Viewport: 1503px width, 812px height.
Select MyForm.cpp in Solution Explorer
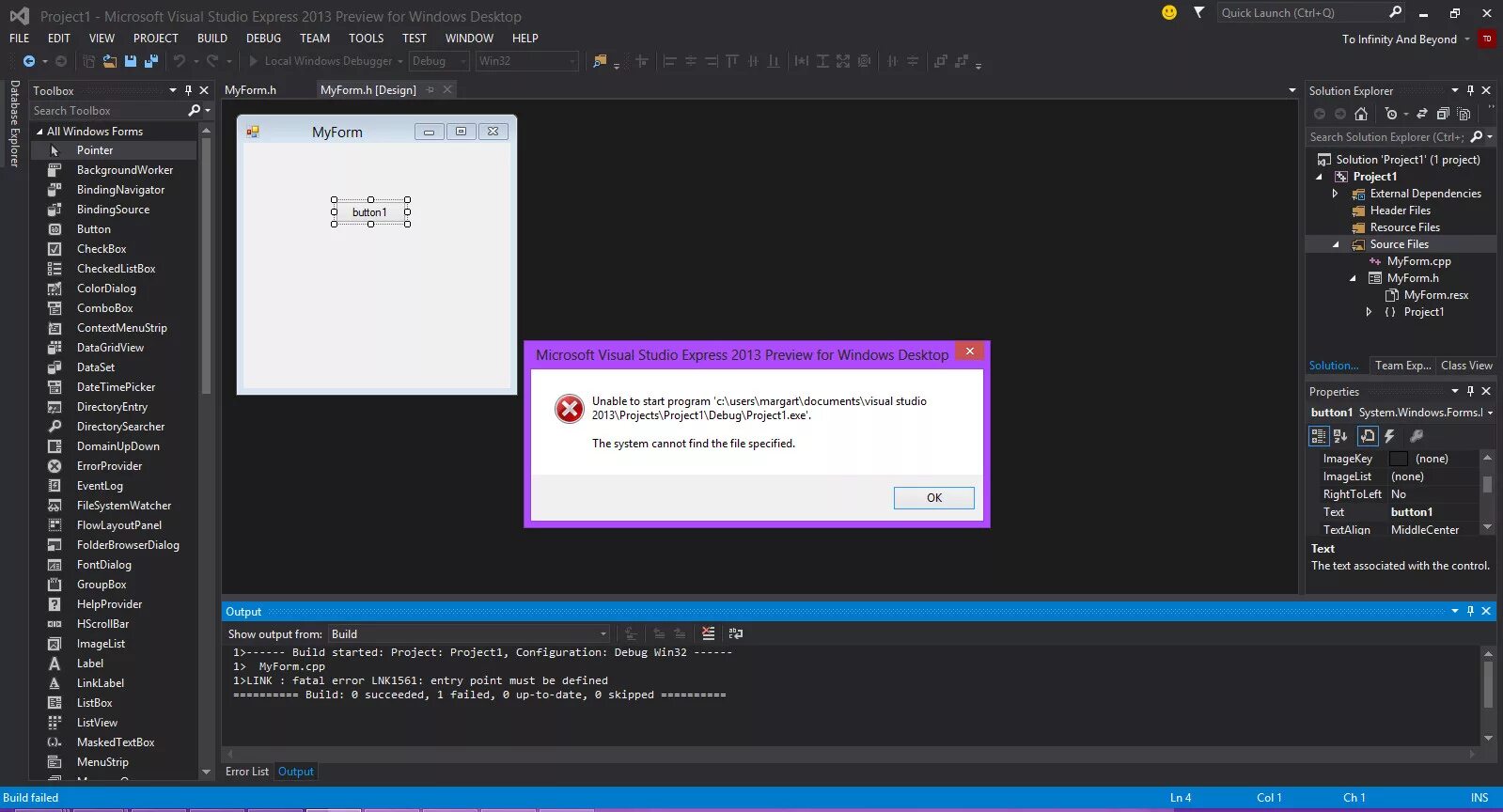[x=1418, y=261]
